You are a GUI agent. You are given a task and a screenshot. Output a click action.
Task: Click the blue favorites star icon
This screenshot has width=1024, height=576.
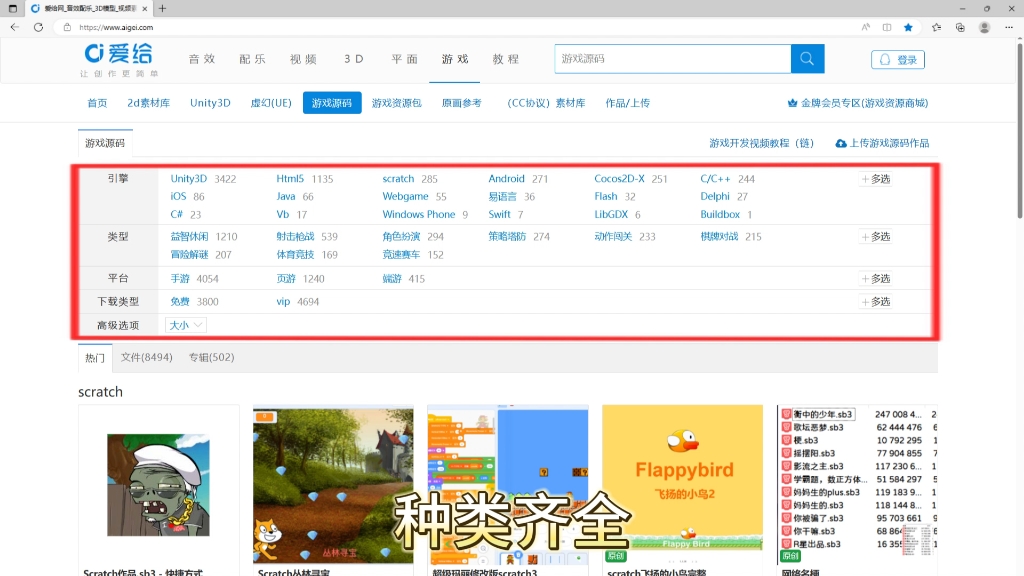click(908, 27)
